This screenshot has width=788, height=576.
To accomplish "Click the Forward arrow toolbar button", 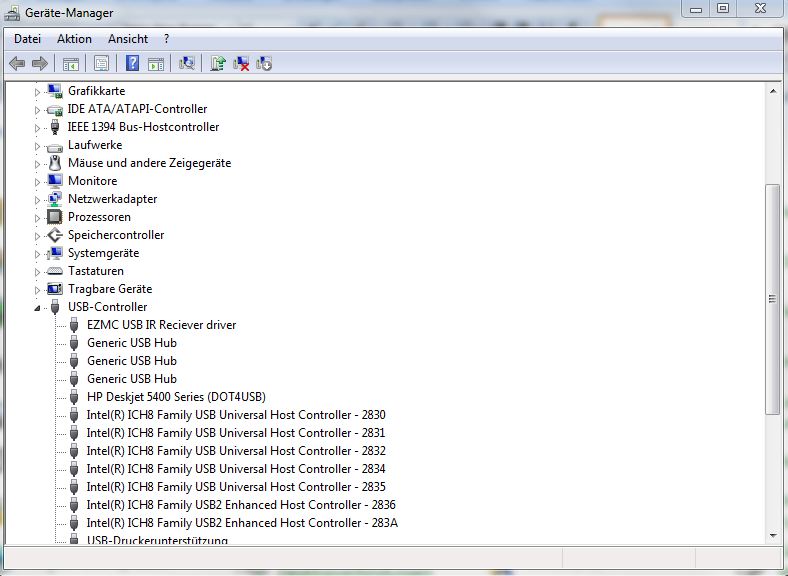I will click(40, 64).
